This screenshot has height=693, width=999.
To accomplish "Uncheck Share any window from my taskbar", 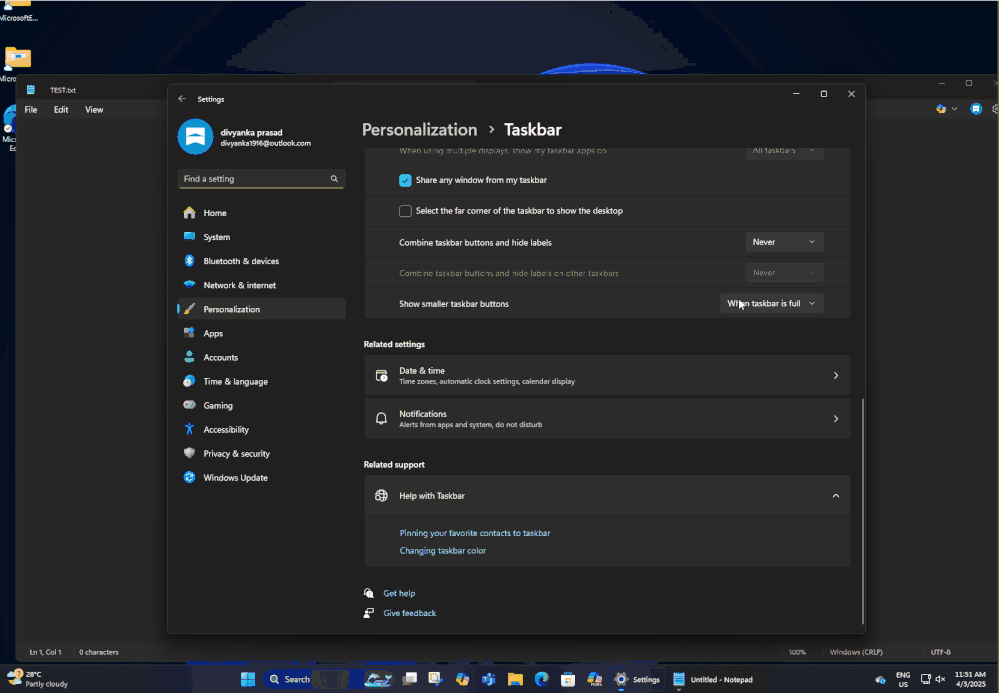I will point(405,180).
